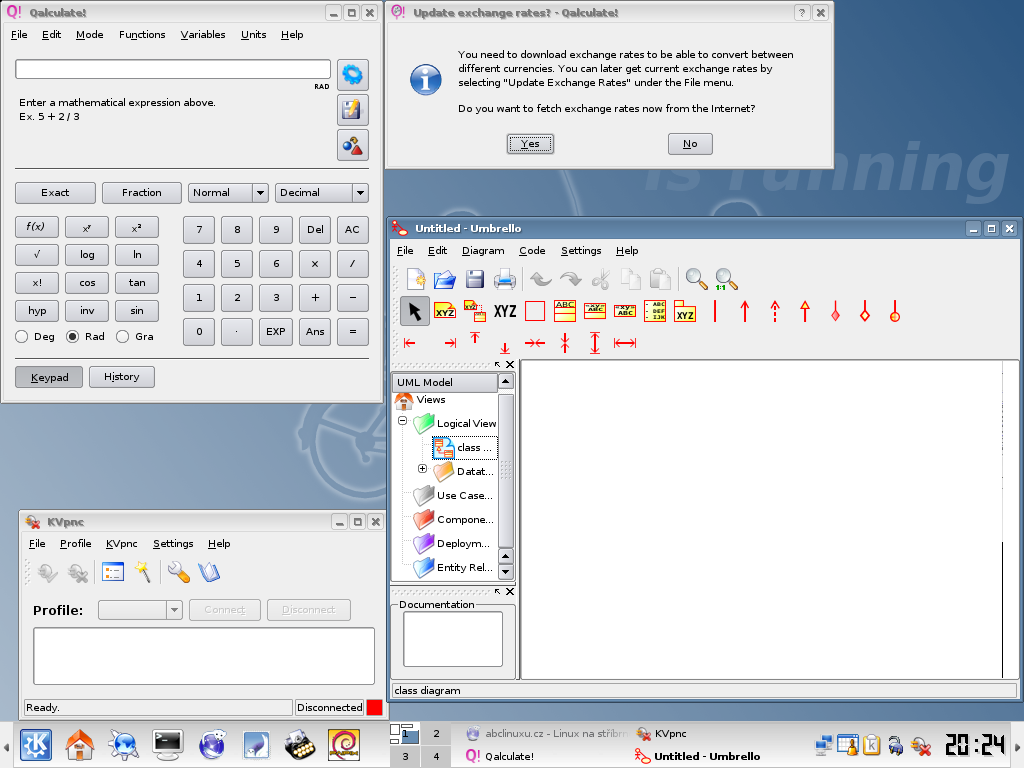This screenshot has width=1024, height=768.
Task: Open KVpnc wrench settings icon
Action: pos(178,573)
